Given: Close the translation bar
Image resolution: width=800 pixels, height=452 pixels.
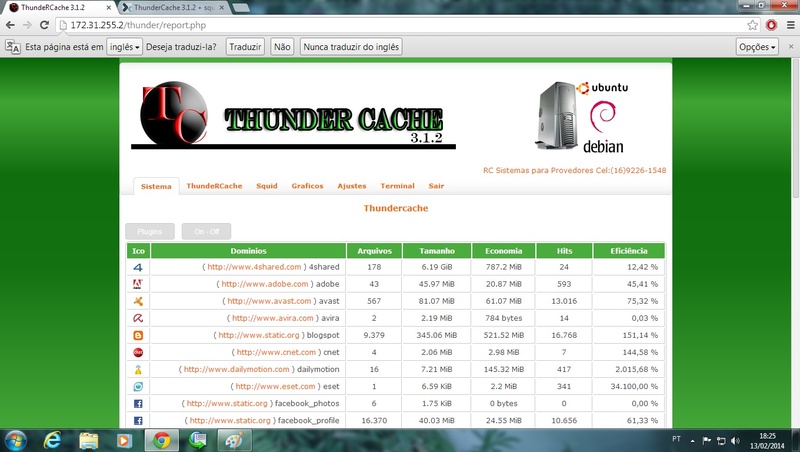Looking at the screenshot, I should tap(791, 46).
